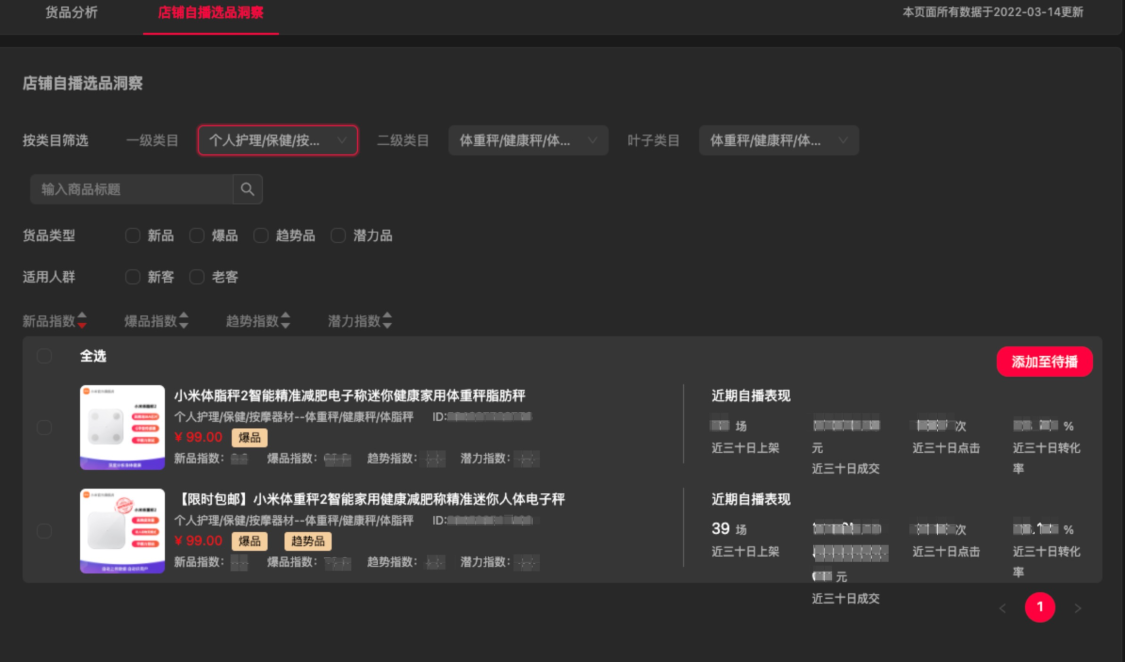Click page 1 pagination button
The image size is (1125, 662).
pyautogui.click(x=1040, y=607)
